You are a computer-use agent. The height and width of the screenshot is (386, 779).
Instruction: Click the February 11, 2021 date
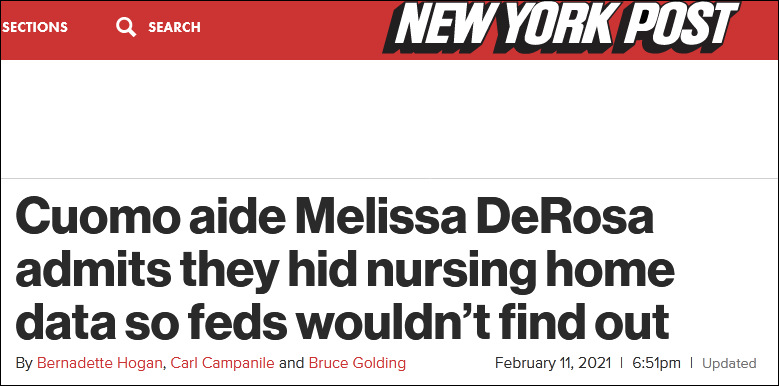(x=553, y=363)
